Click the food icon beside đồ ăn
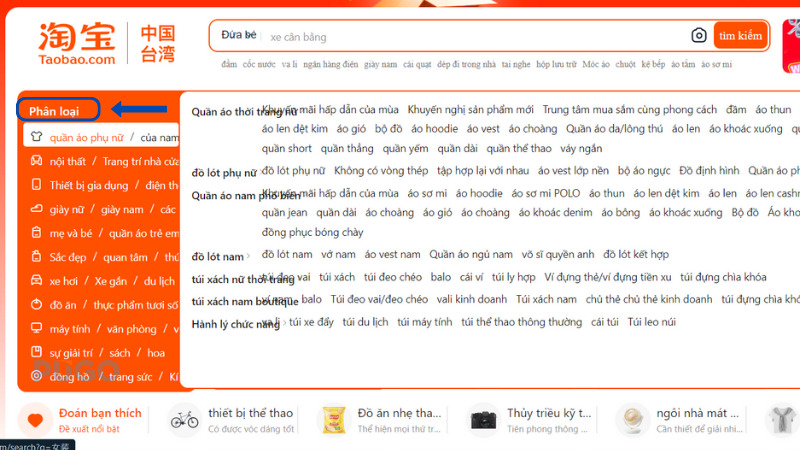800x450 pixels. [x=36, y=305]
